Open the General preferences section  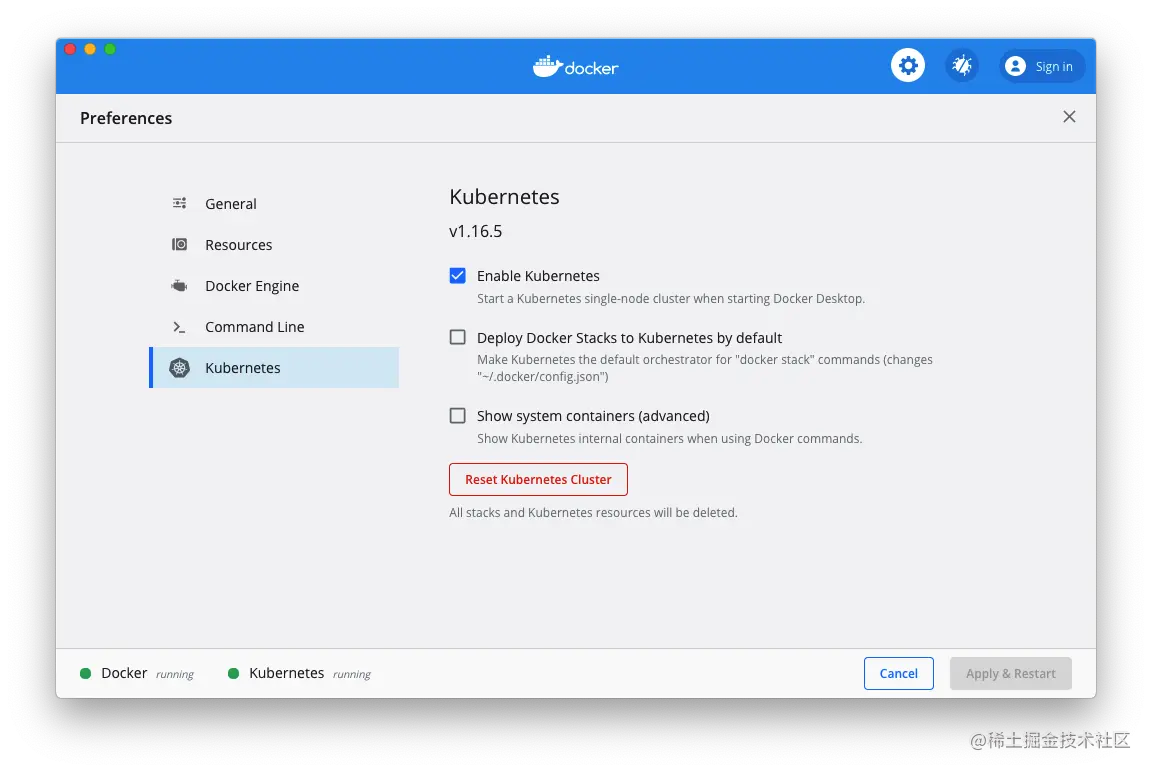pyautogui.click(x=274, y=203)
